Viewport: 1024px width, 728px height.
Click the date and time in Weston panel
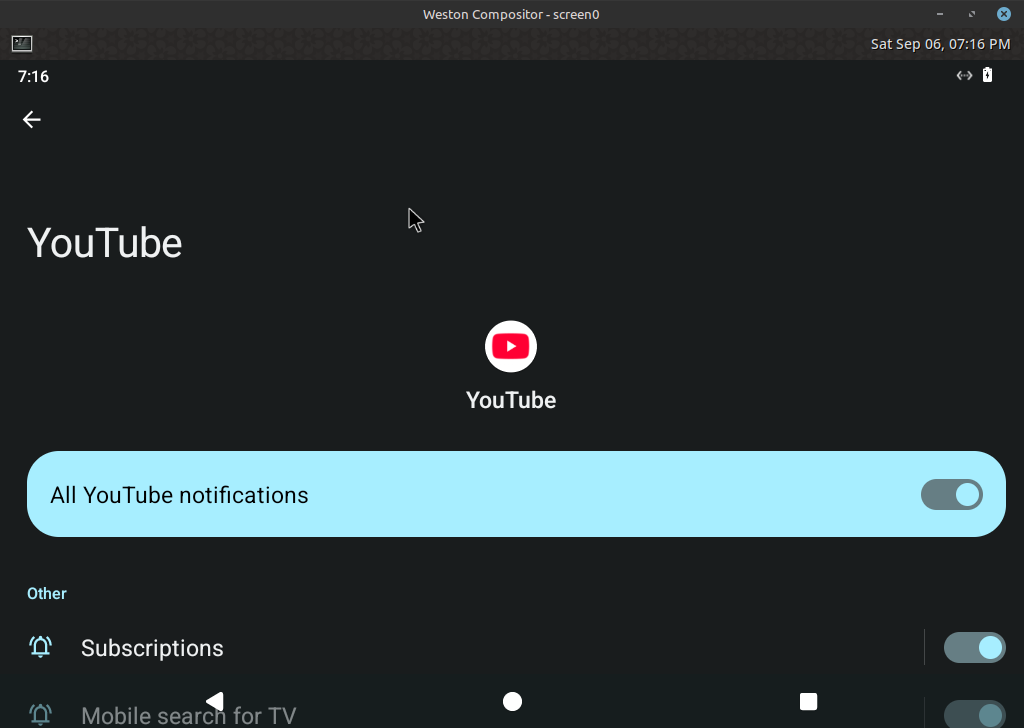point(940,44)
